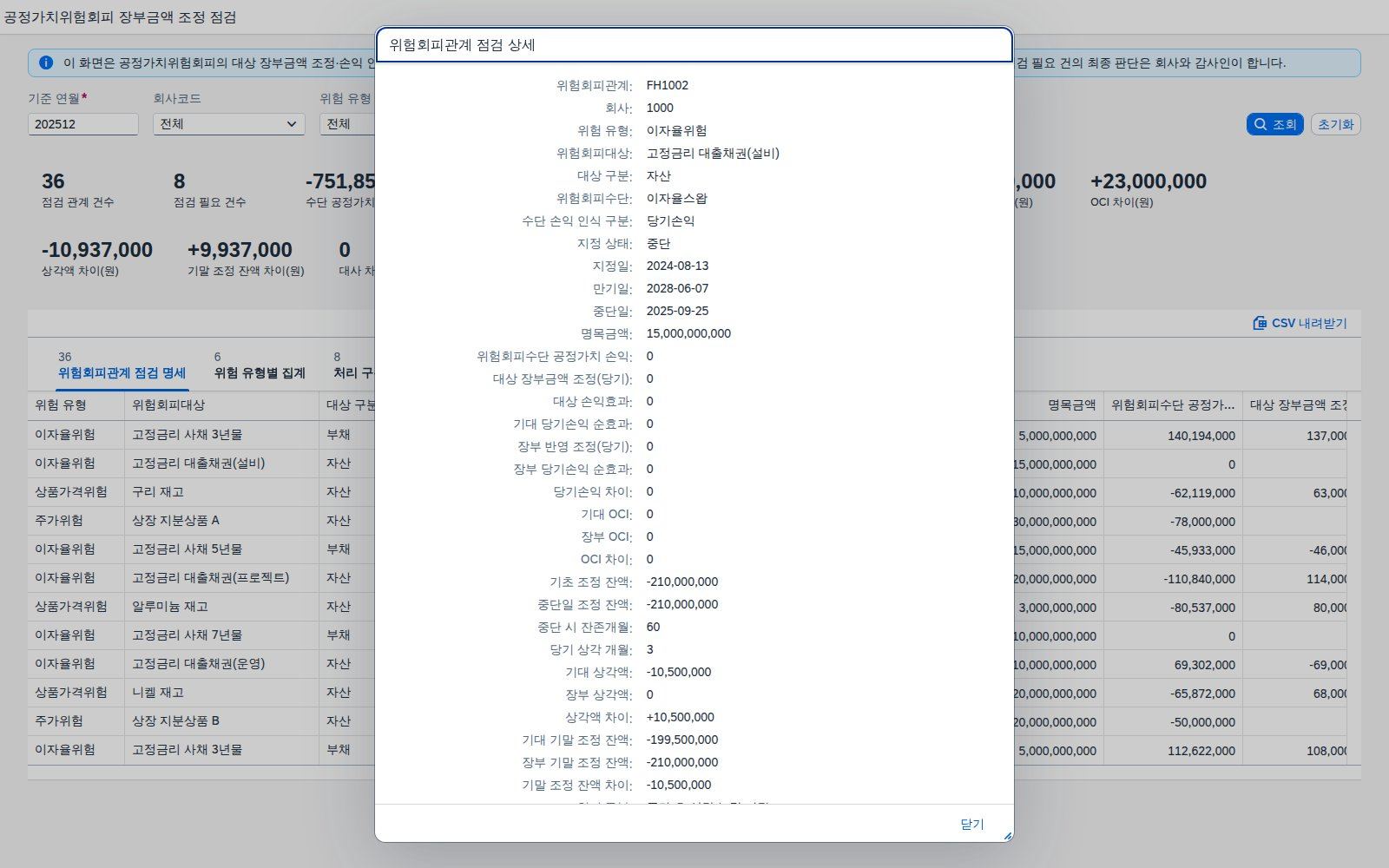This screenshot has width=1389, height=868.
Task: Click the FH1002 value in the dialog
Action: pos(667,85)
